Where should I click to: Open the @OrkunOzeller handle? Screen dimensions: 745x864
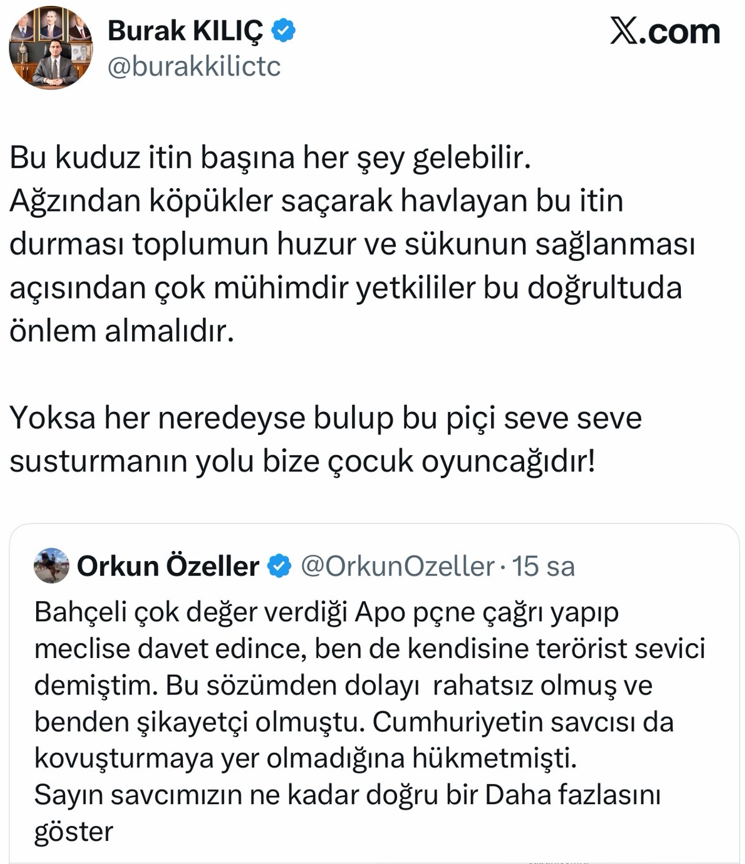tap(397, 567)
